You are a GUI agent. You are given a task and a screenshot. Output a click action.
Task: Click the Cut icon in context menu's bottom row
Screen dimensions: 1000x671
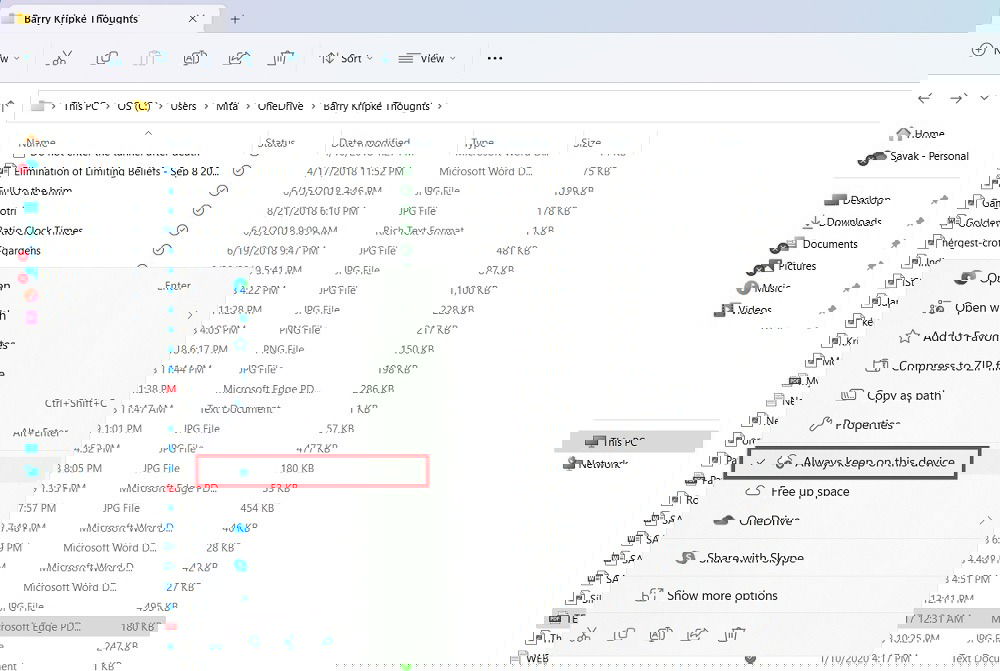[584, 635]
